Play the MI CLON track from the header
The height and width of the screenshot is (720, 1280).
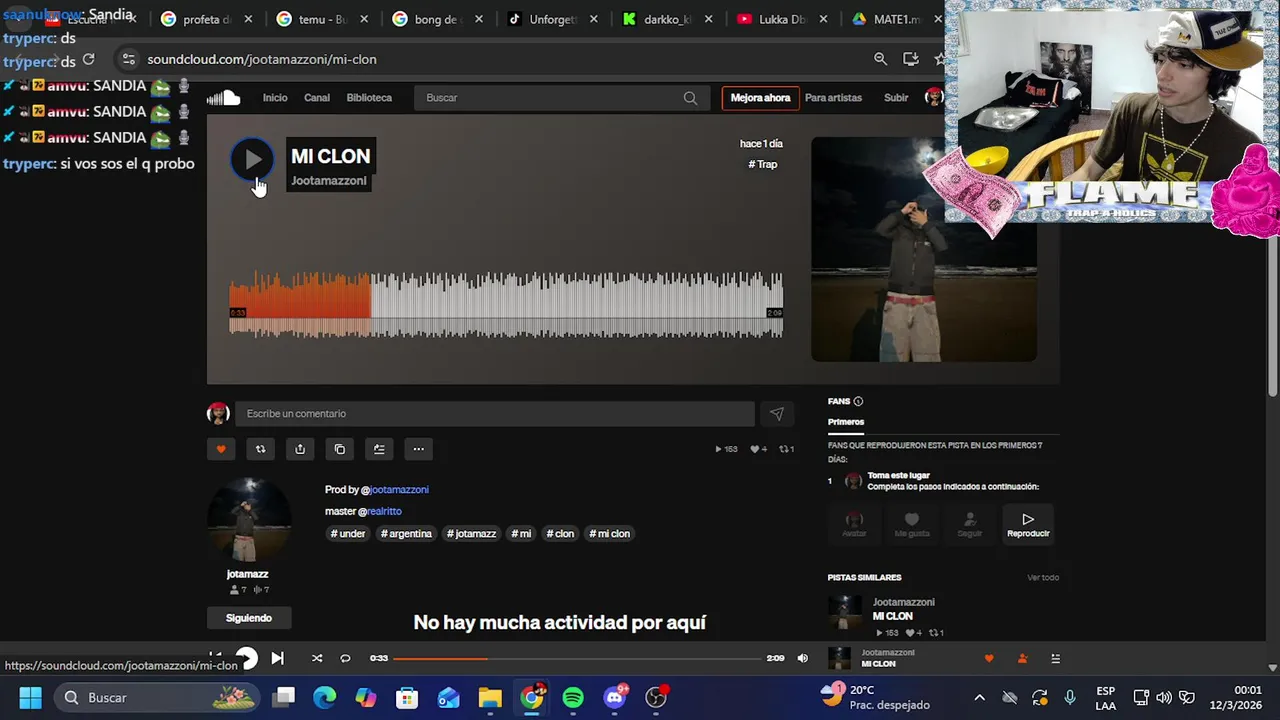252,159
